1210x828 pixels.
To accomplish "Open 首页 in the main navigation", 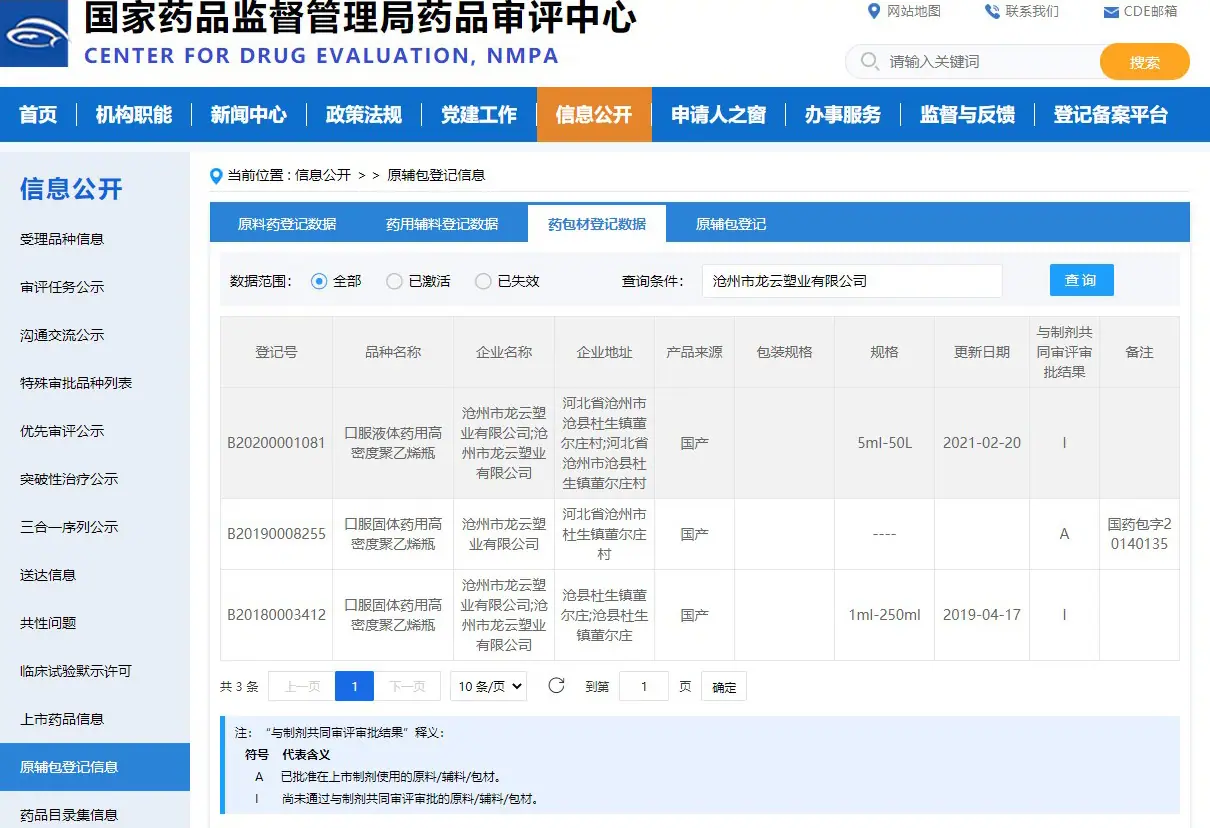I will (38, 115).
